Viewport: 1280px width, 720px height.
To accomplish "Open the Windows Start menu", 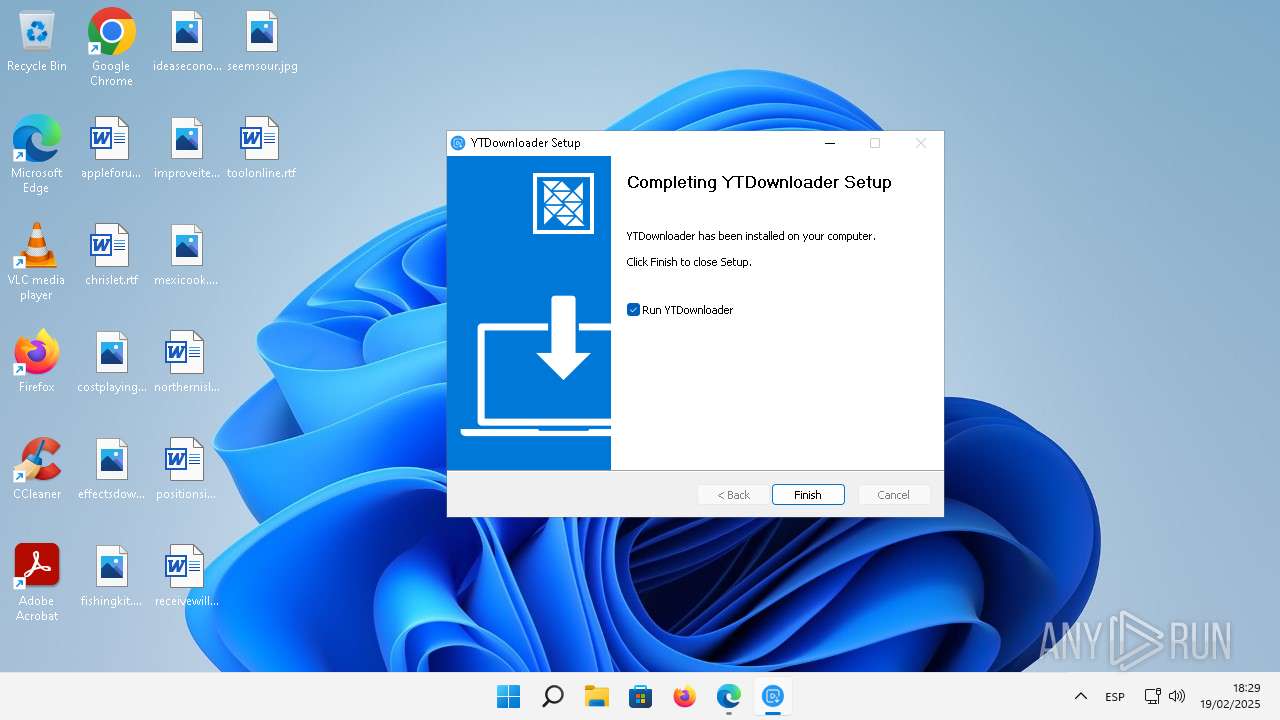I will [x=508, y=696].
